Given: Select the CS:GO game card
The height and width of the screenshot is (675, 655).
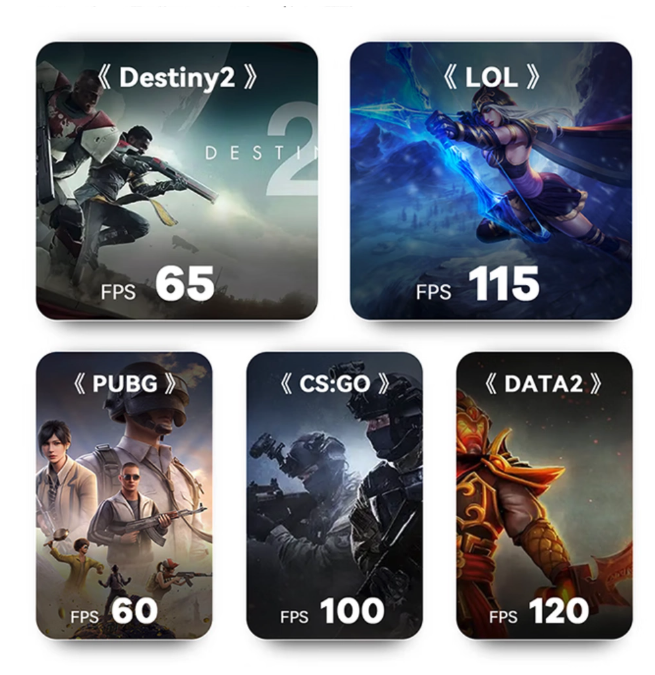Looking at the screenshot, I should tap(334, 495).
